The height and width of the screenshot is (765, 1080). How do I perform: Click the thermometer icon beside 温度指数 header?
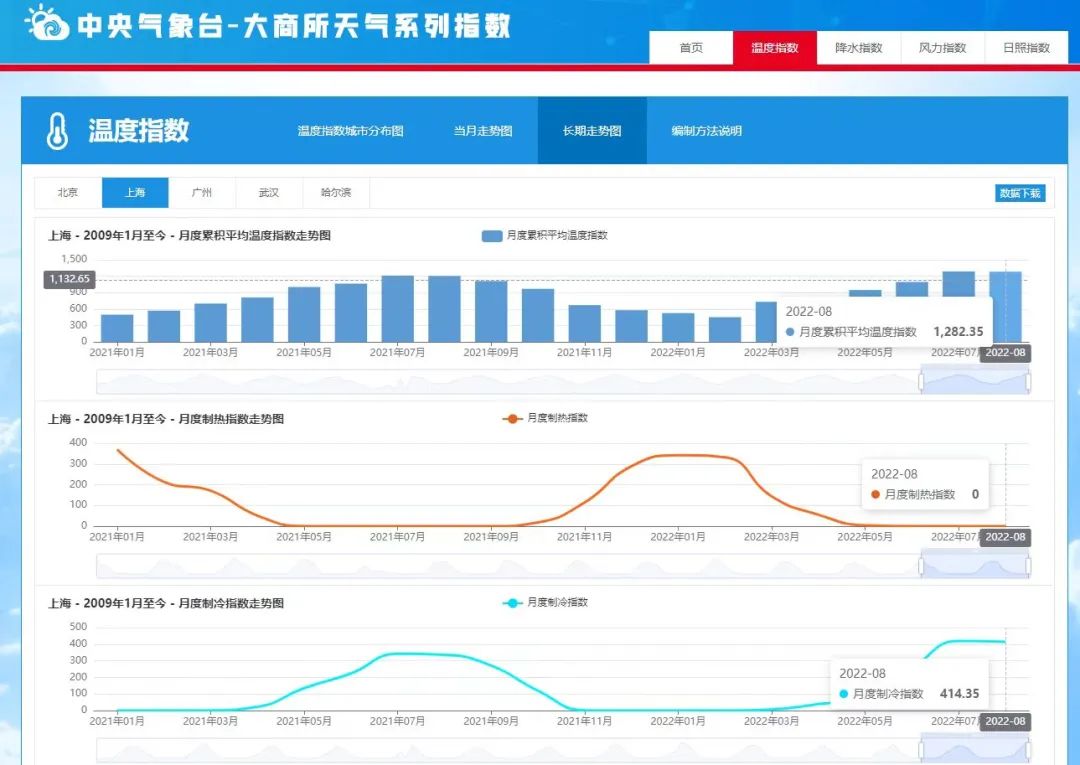pyautogui.click(x=59, y=130)
